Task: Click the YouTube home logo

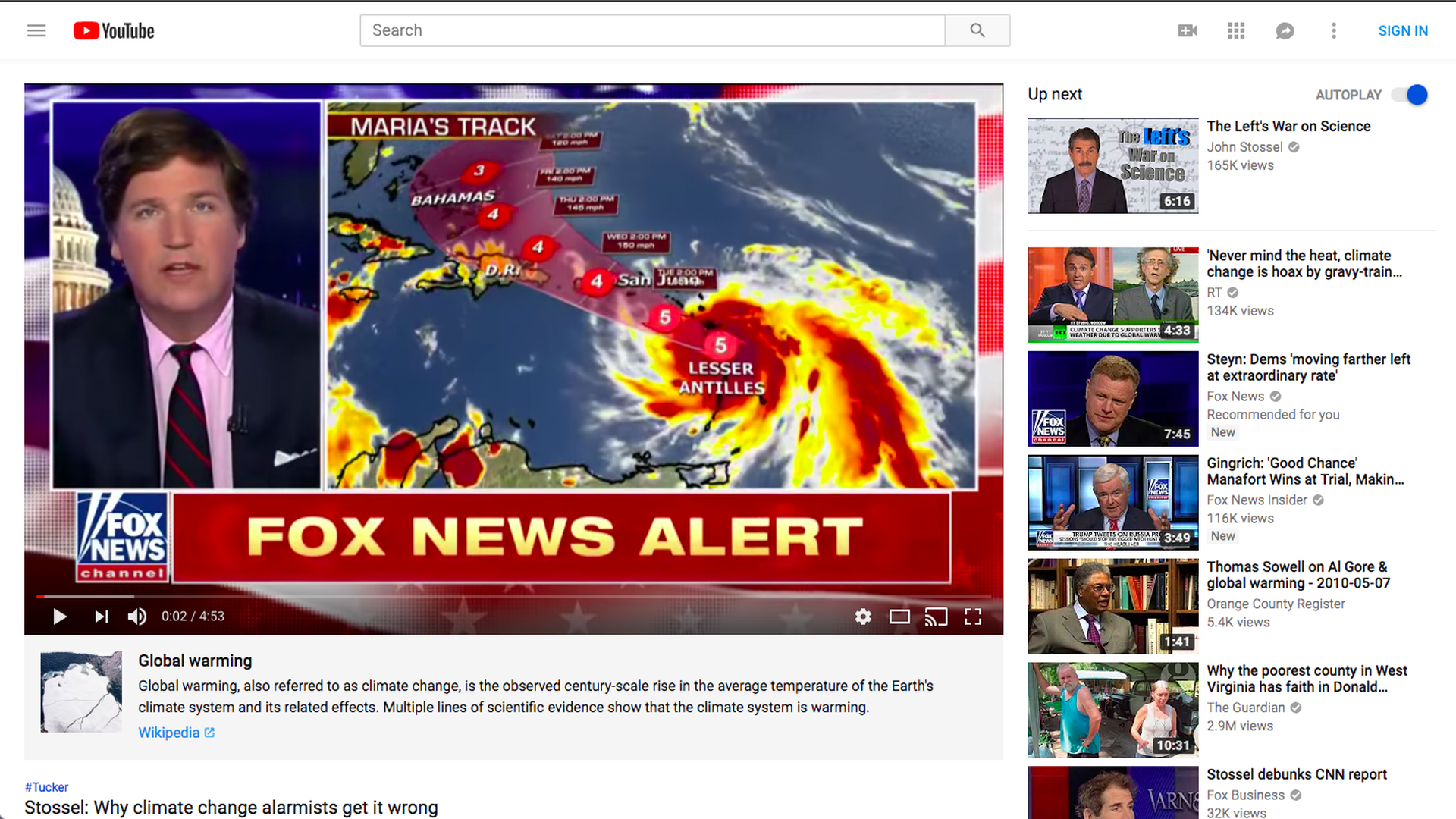Action: coord(114,30)
